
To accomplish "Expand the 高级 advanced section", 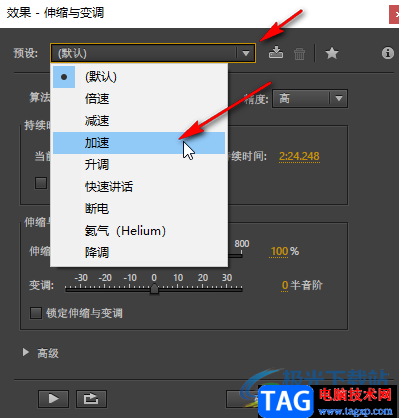I will point(26,352).
